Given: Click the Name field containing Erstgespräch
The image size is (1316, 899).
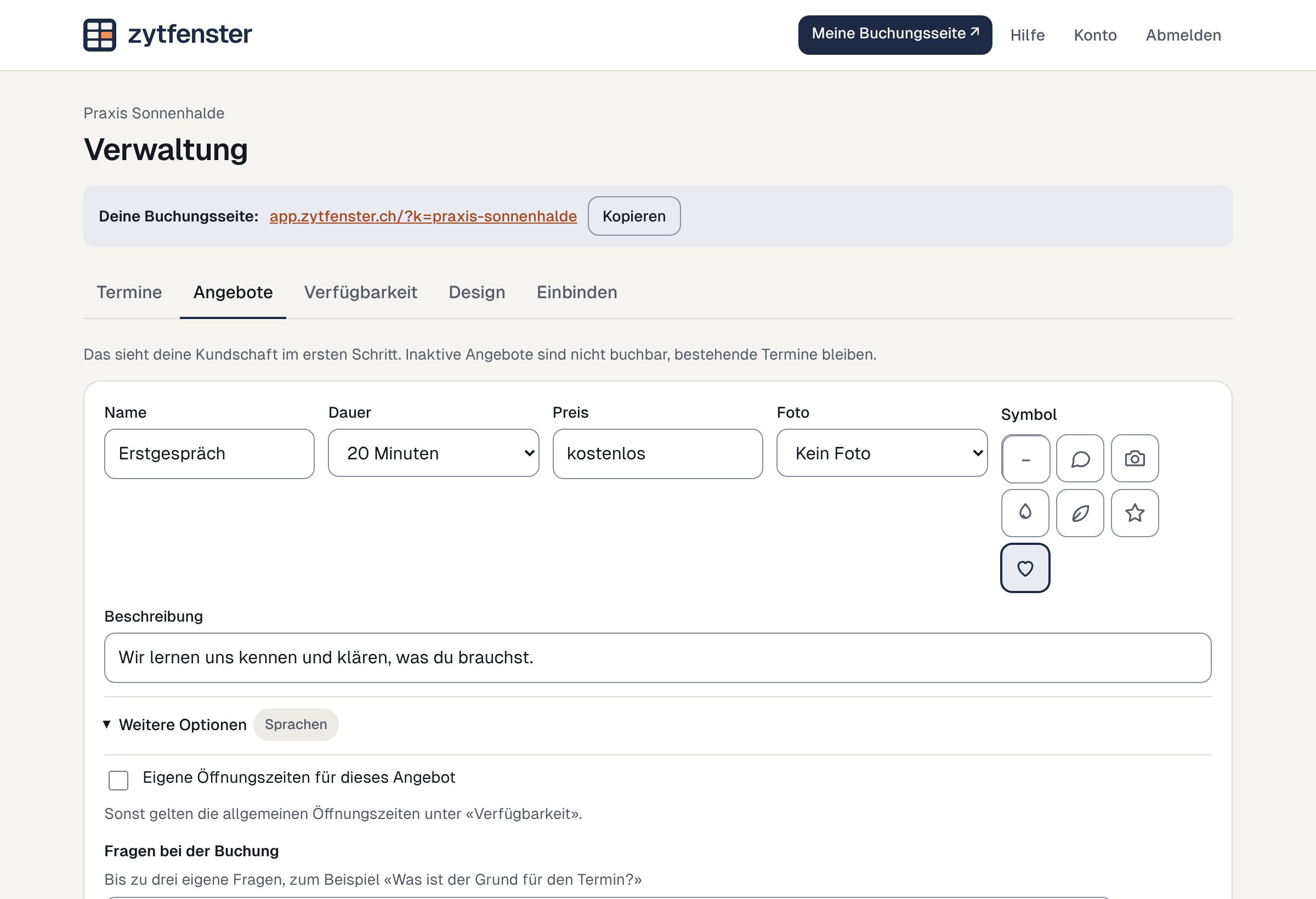Looking at the screenshot, I should coord(209,454).
